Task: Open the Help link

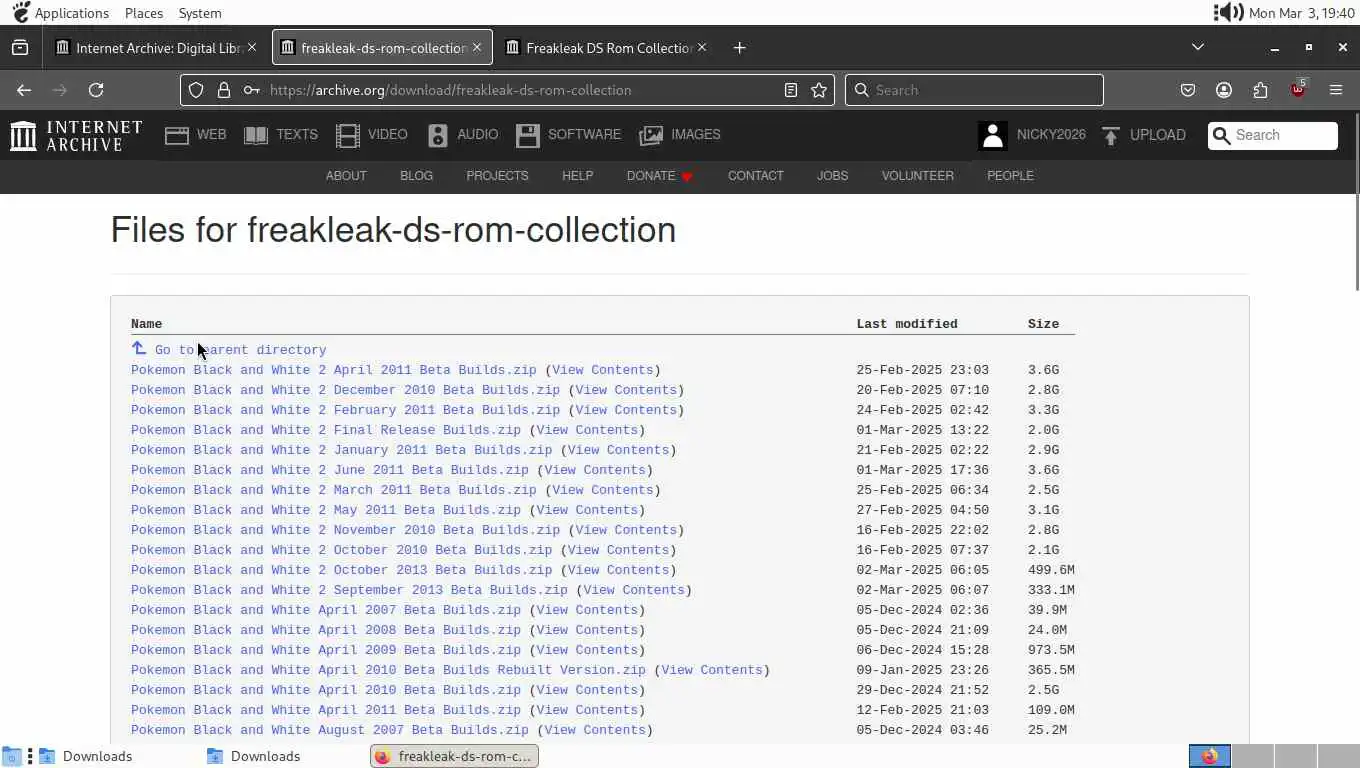Action: [577, 176]
